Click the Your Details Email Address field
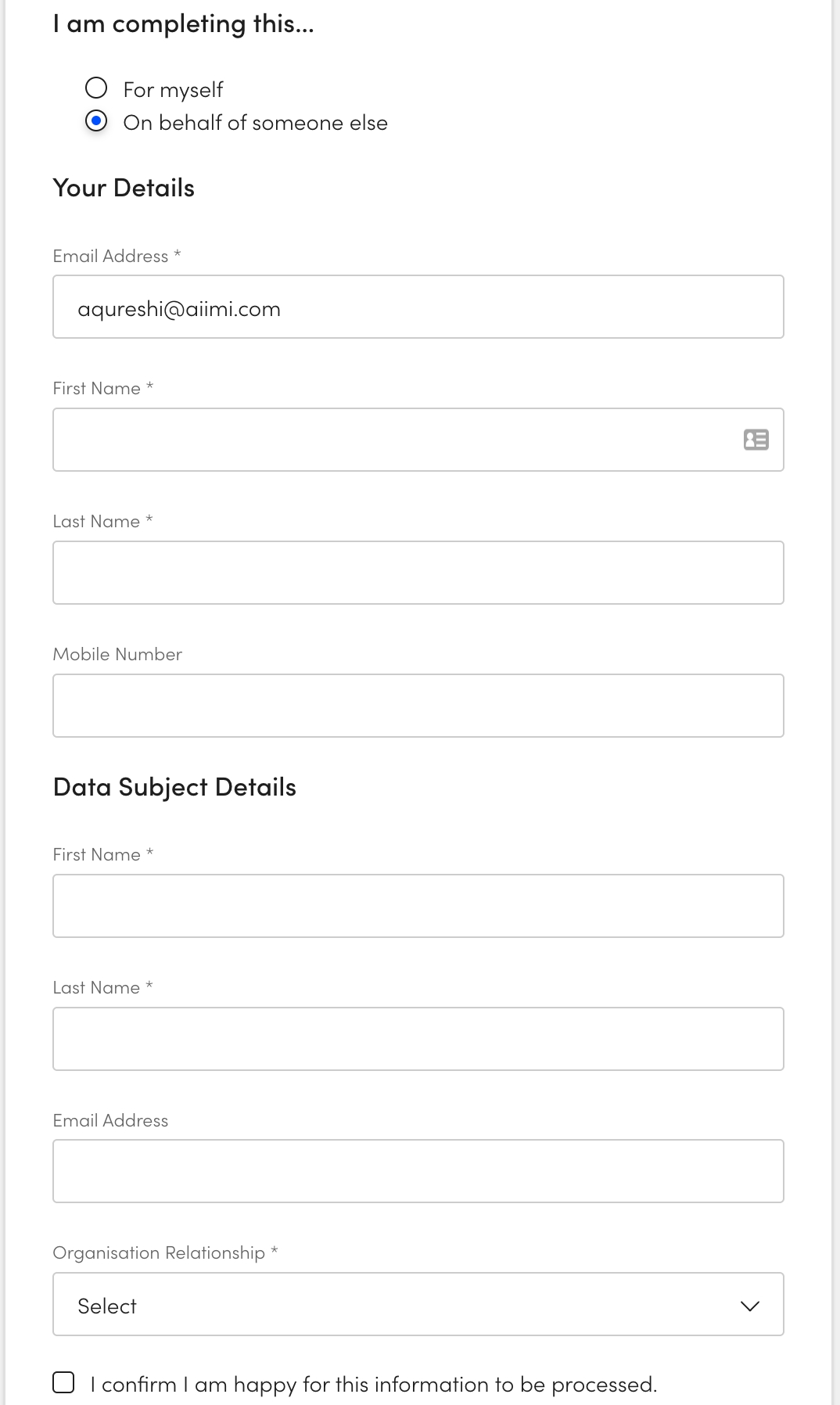The width and height of the screenshot is (840, 1405). tap(418, 307)
